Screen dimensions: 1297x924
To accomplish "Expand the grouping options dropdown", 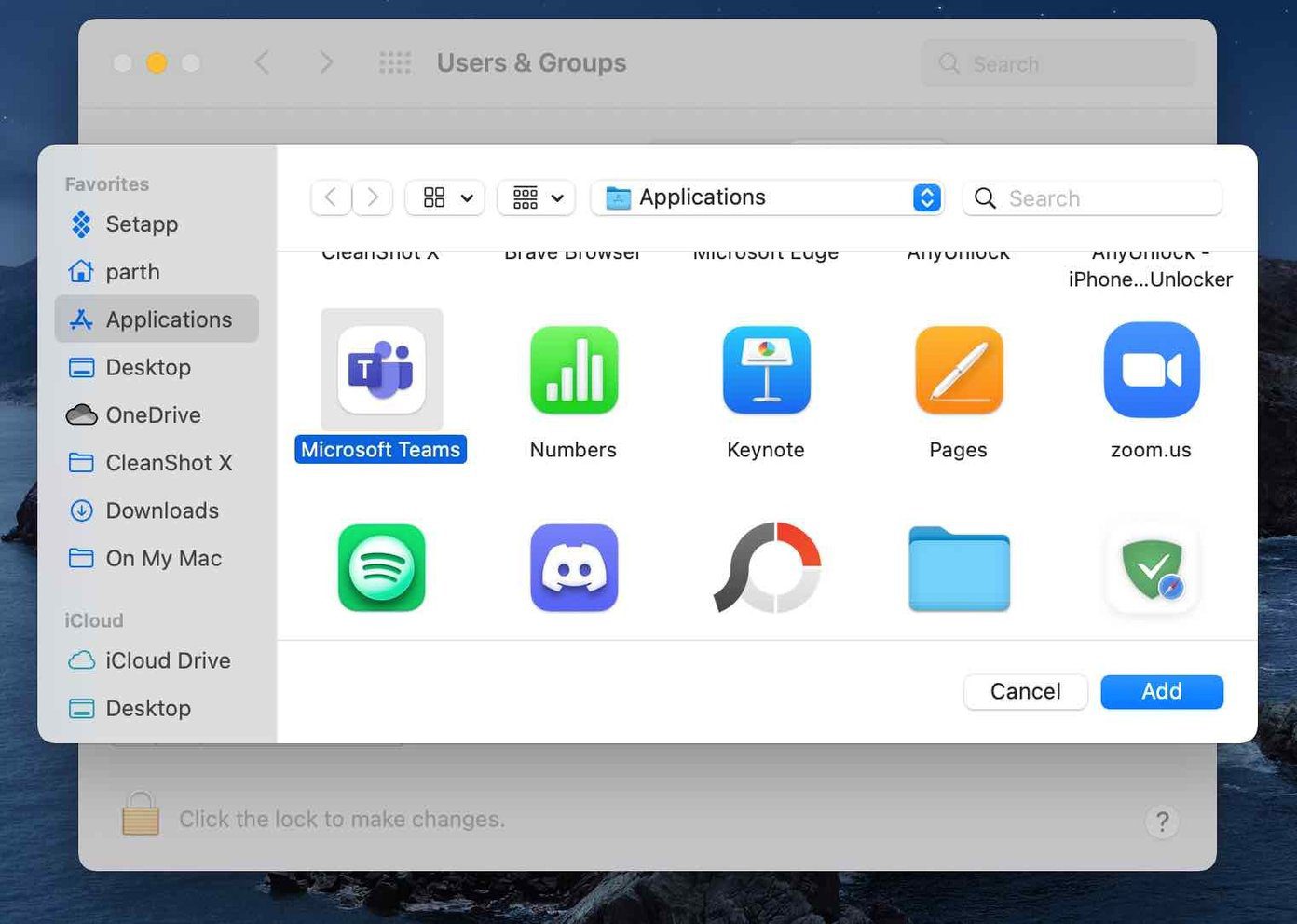I will [537, 197].
